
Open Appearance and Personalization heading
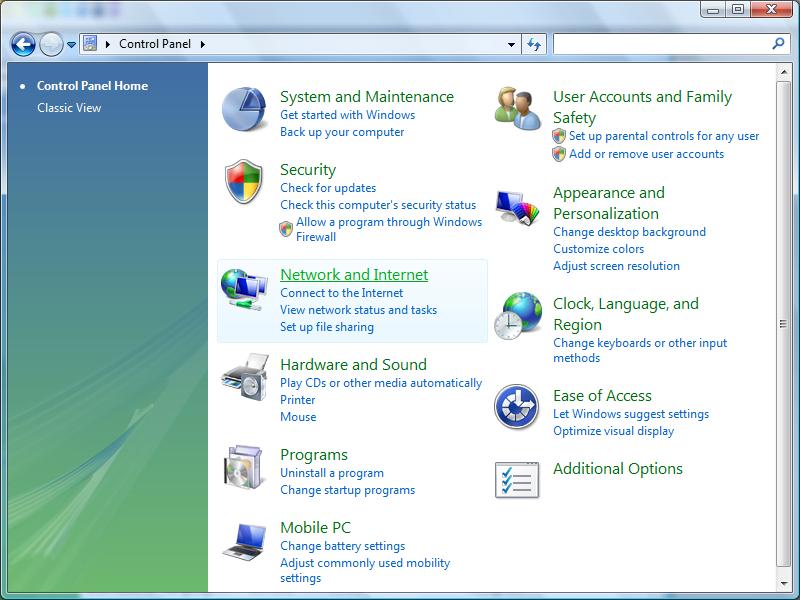click(609, 203)
